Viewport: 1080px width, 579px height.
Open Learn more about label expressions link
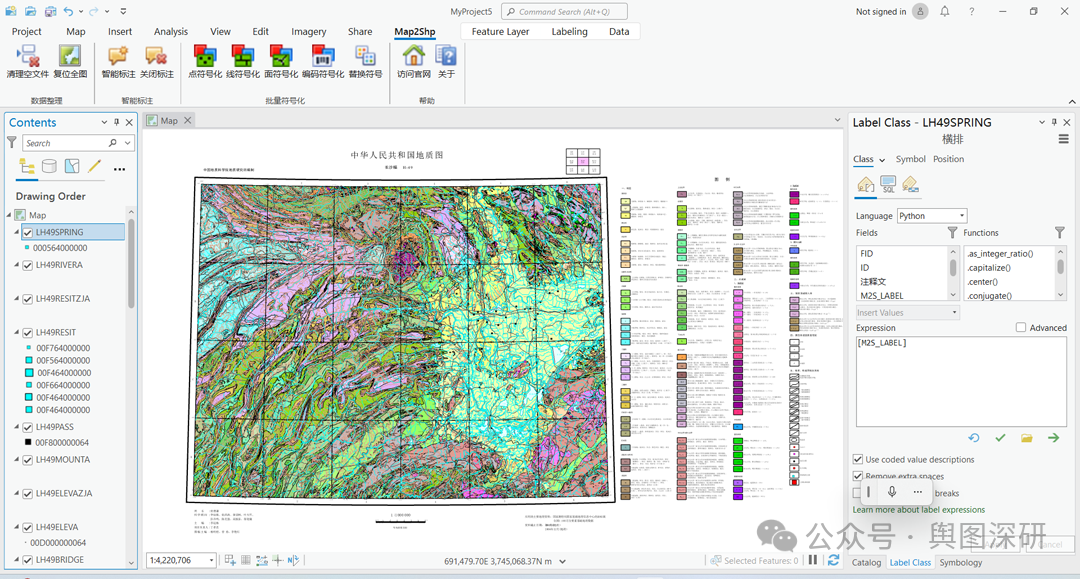(918, 510)
